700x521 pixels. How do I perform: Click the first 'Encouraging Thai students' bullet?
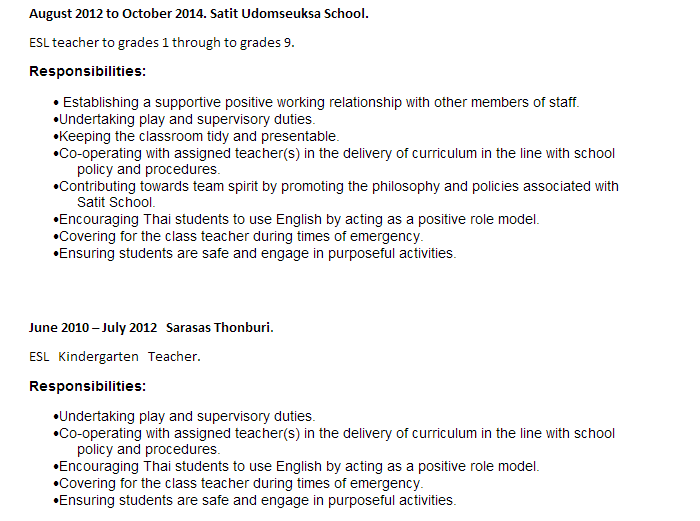pyautogui.click(x=298, y=219)
